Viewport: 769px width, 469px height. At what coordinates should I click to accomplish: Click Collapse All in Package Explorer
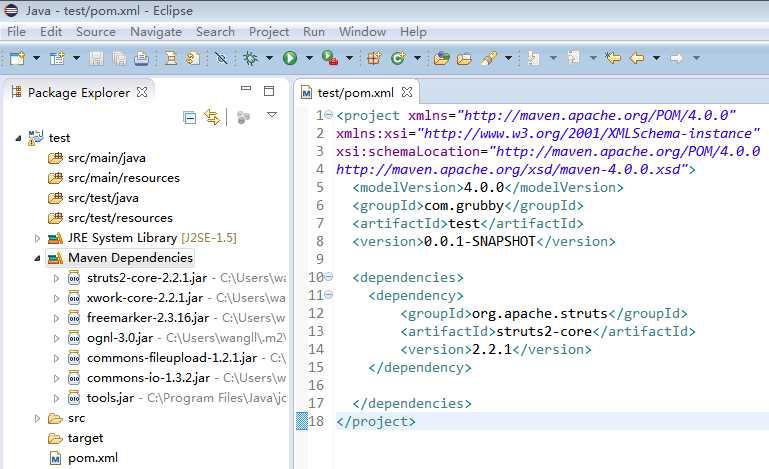pyautogui.click(x=189, y=117)
